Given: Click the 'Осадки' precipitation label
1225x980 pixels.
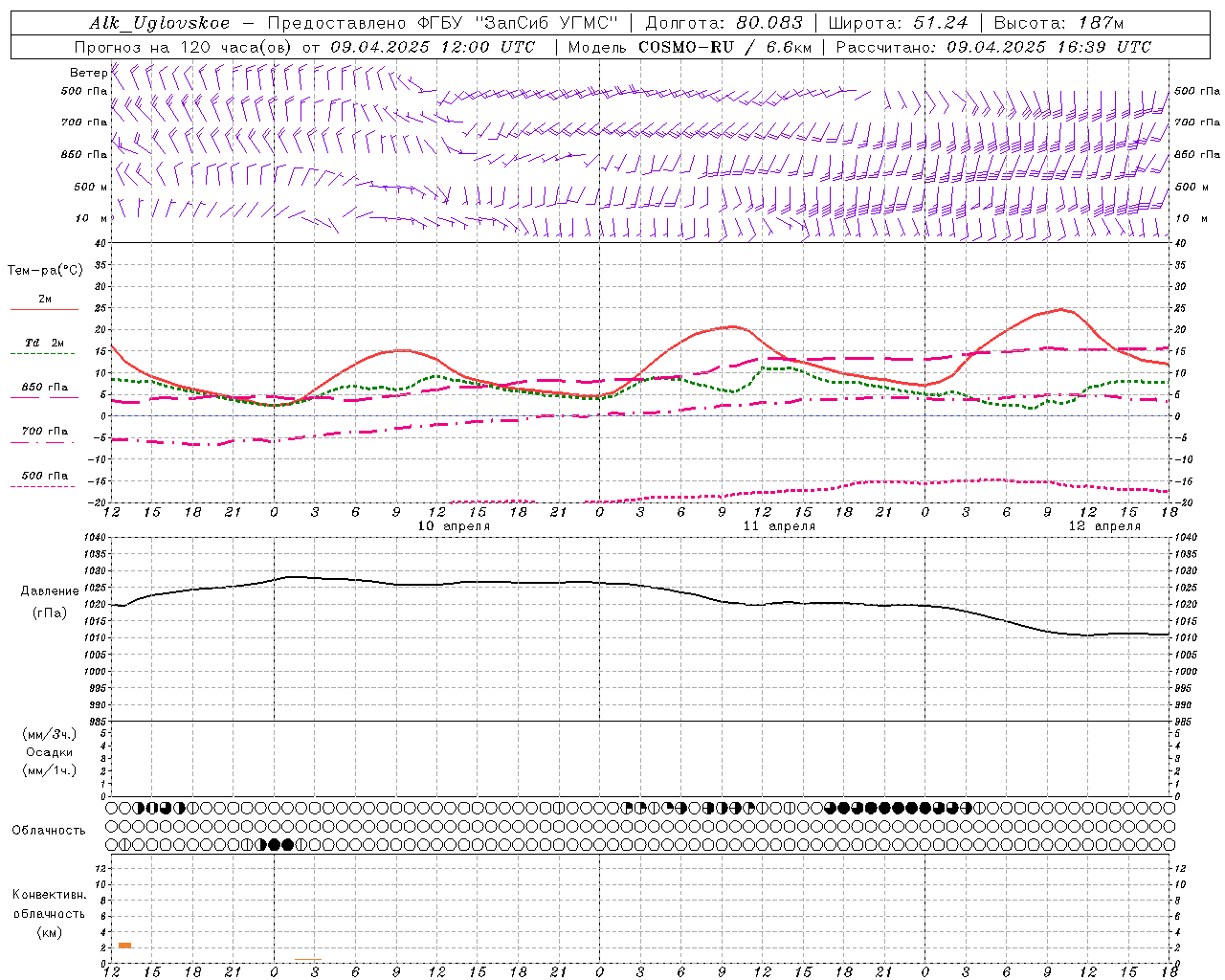Looking at the screenshot, I should (50, 752).
